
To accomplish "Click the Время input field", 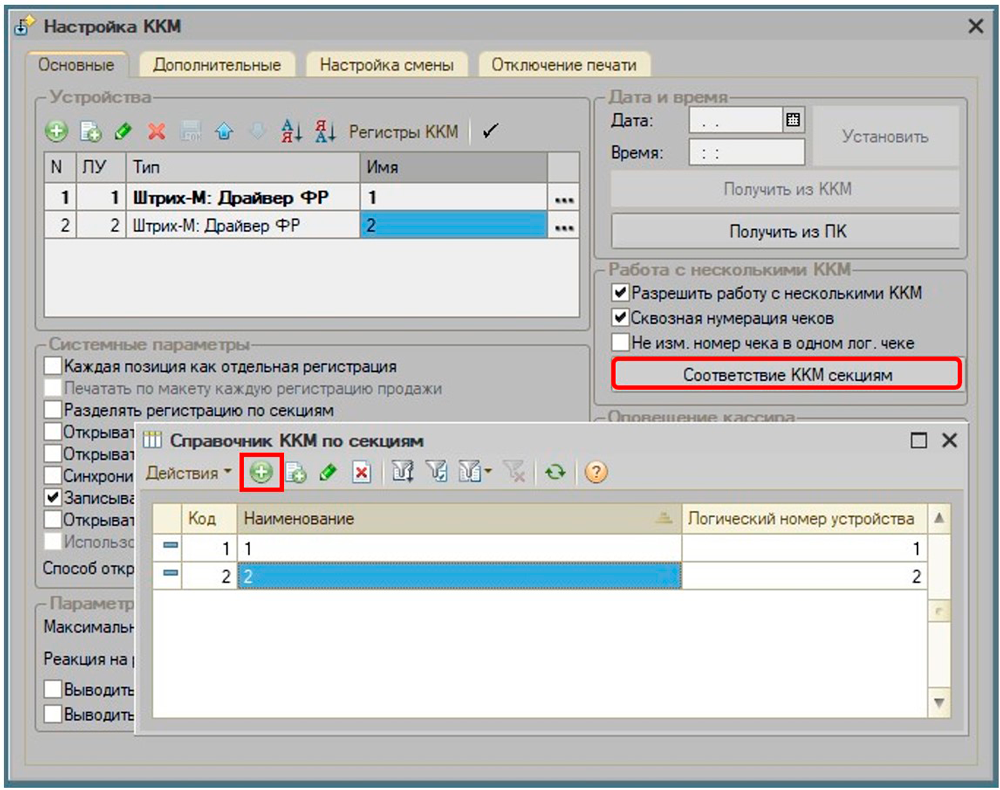I will pyautogui.click(x=746, y=153).
